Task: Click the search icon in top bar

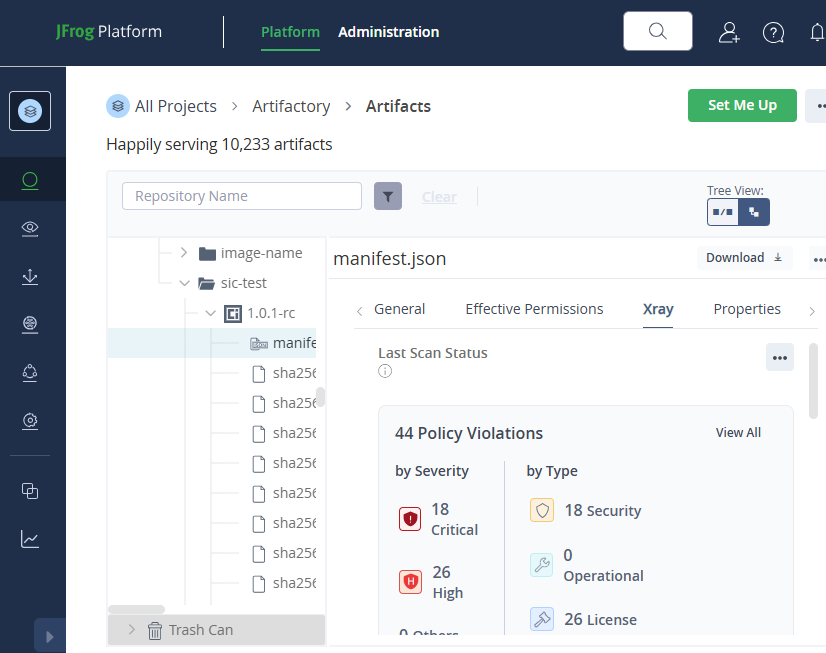Action: [657, 31]
